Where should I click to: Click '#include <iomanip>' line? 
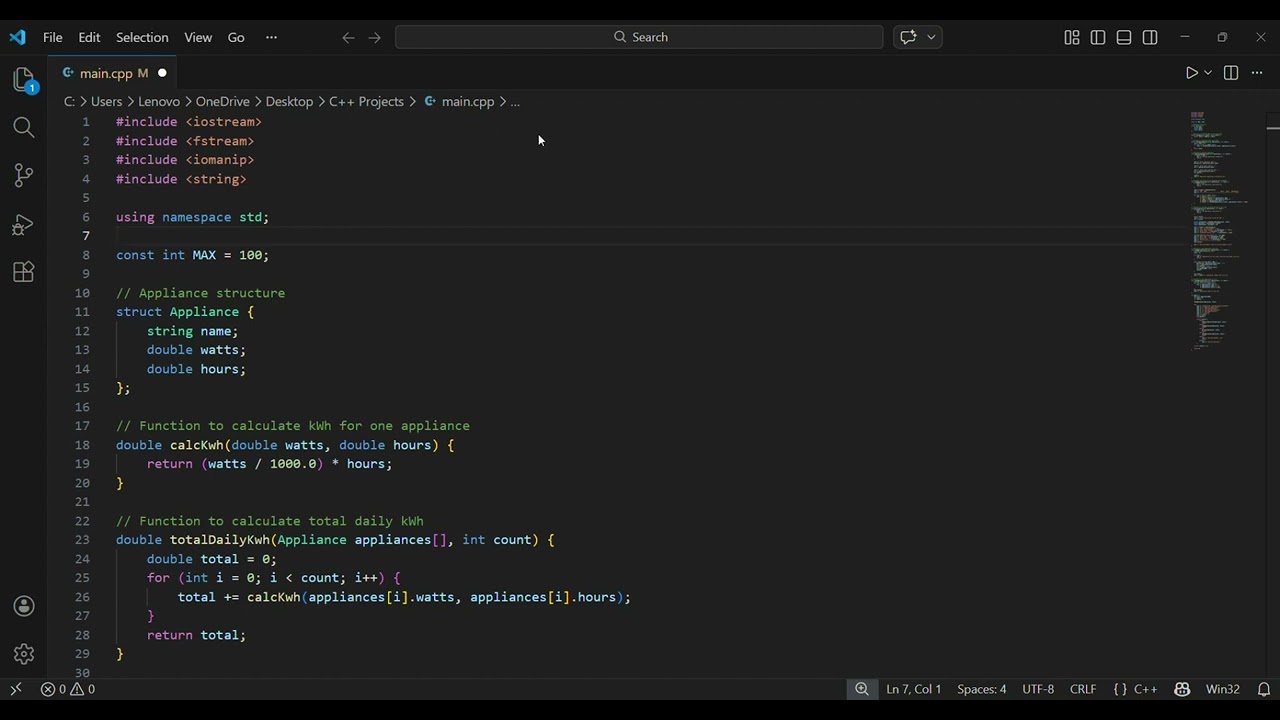[185, 160]
